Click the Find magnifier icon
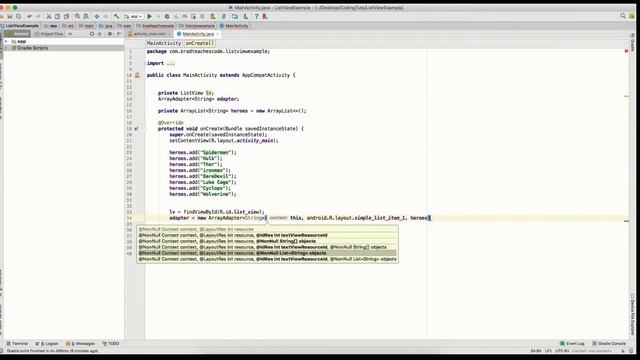The image size is (640, 360). pos(77,16)
